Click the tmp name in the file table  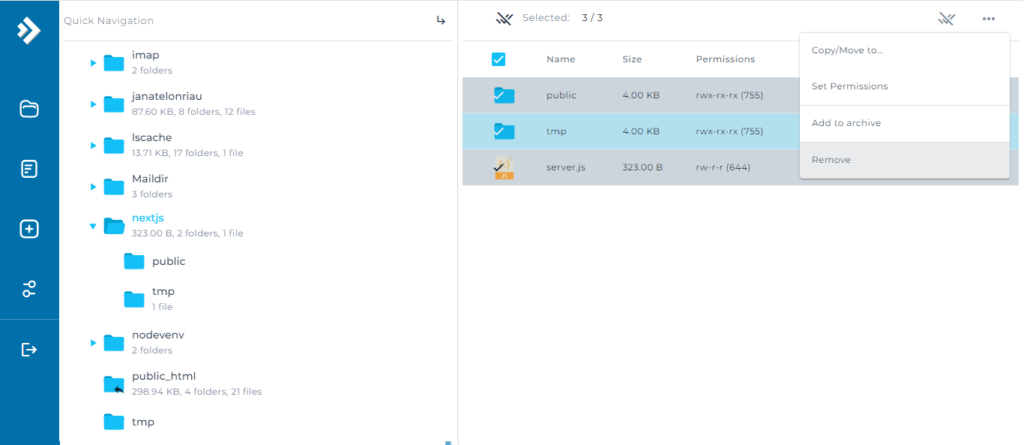pos(556,131)
